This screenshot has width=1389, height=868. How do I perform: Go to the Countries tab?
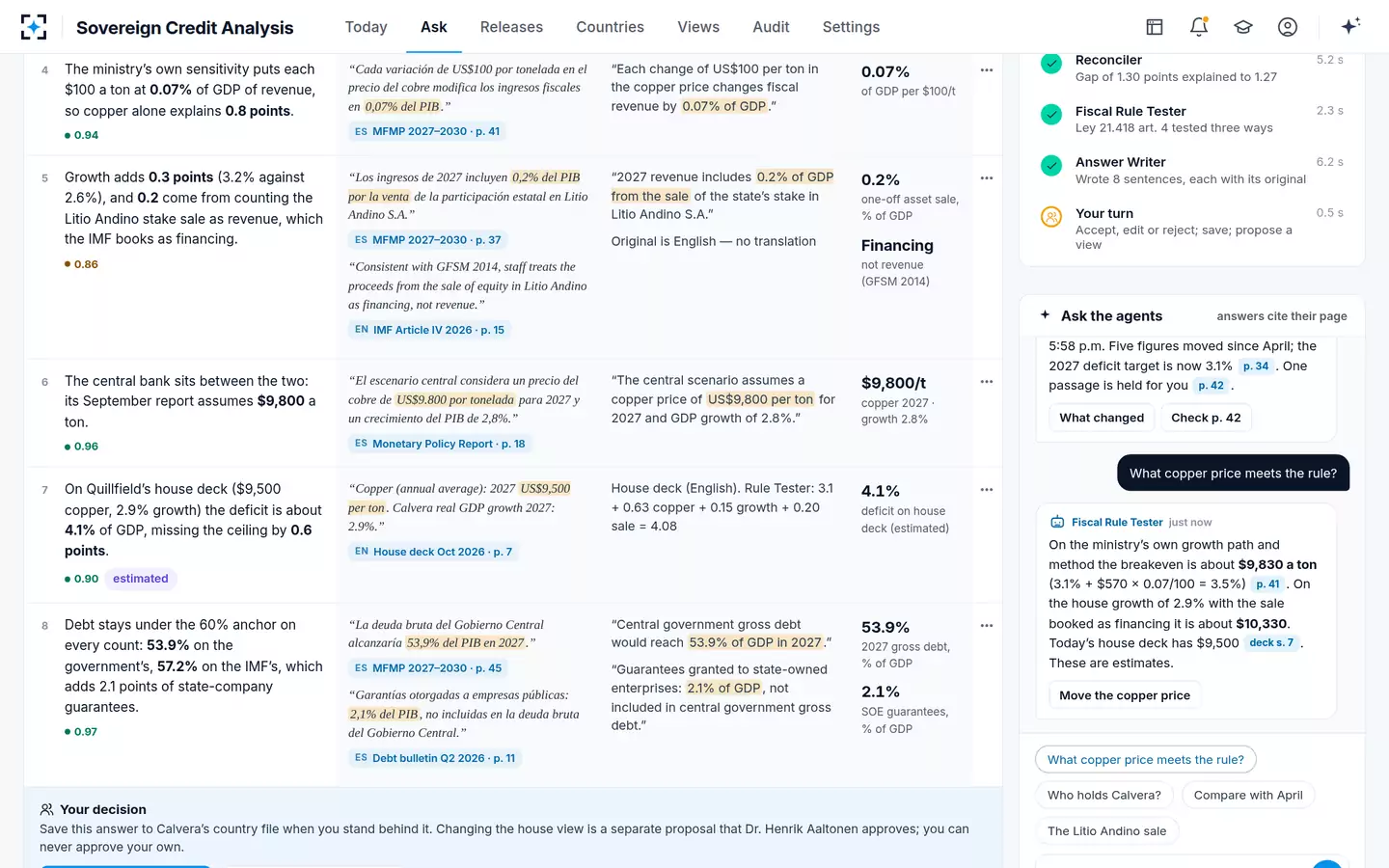coord(611,27)
